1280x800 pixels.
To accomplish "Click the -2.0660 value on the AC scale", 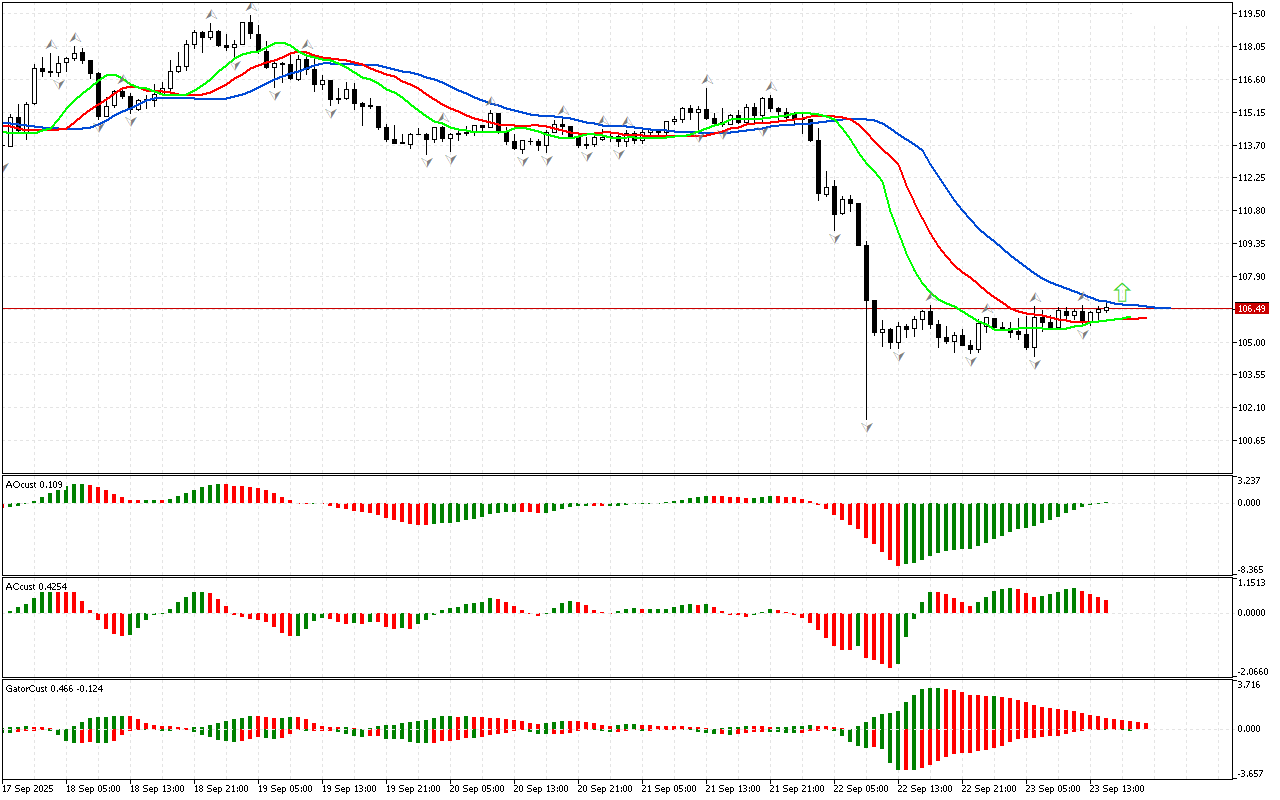I will pyautogui.click(x=1252, y=672).
